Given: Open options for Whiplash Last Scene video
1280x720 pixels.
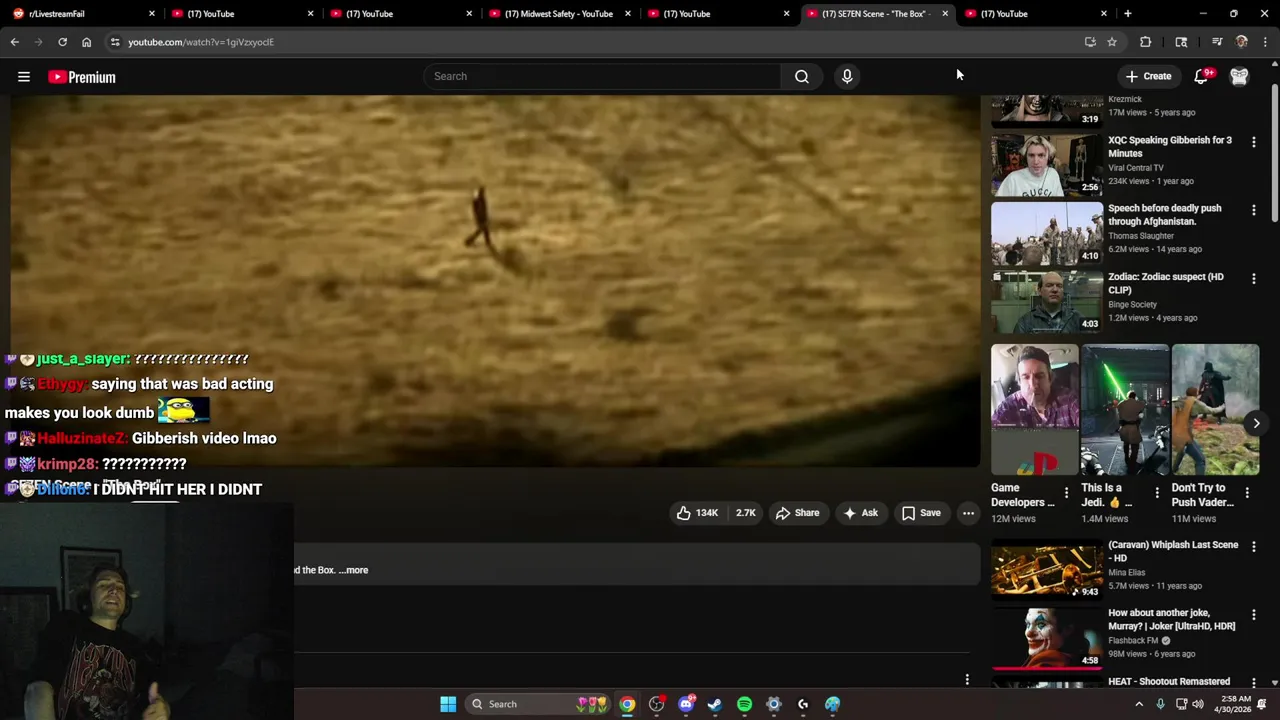Looking at the screenshot, I should click(1253, 547).
